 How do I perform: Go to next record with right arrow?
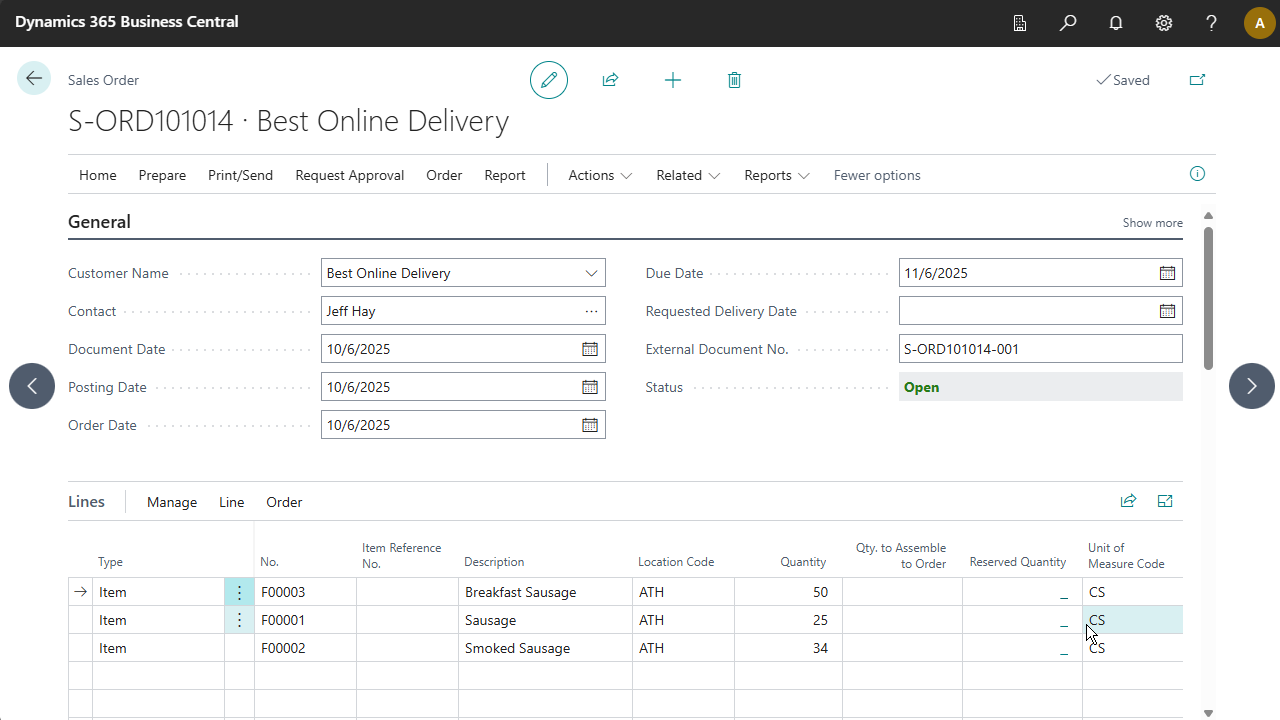[x=1251, y=386]
